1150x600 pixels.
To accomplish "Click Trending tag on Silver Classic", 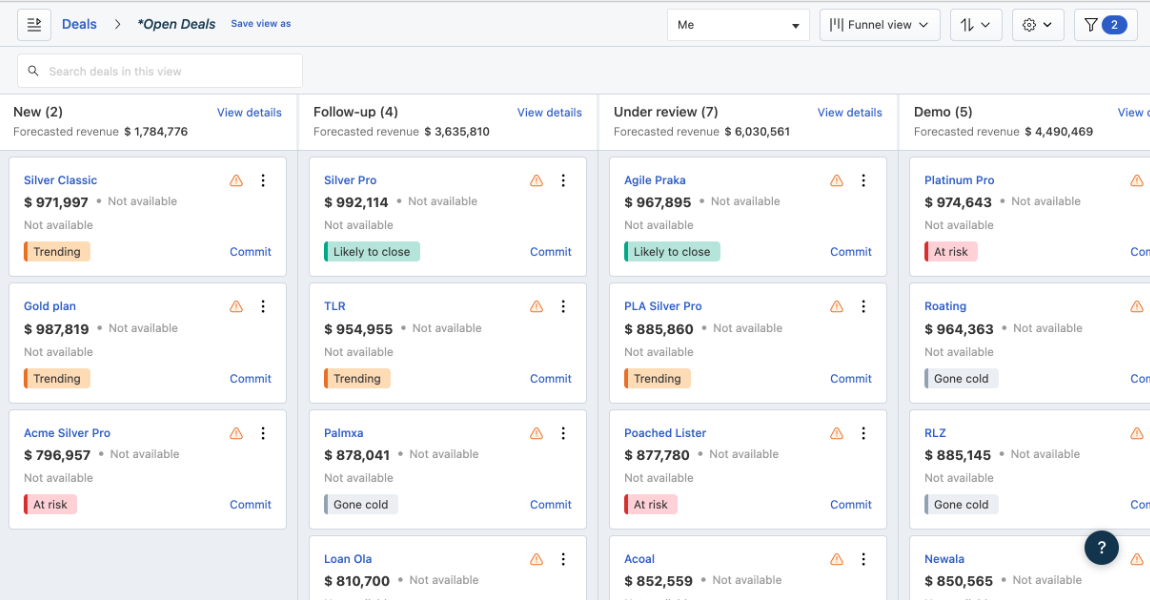I will point(56,252).
